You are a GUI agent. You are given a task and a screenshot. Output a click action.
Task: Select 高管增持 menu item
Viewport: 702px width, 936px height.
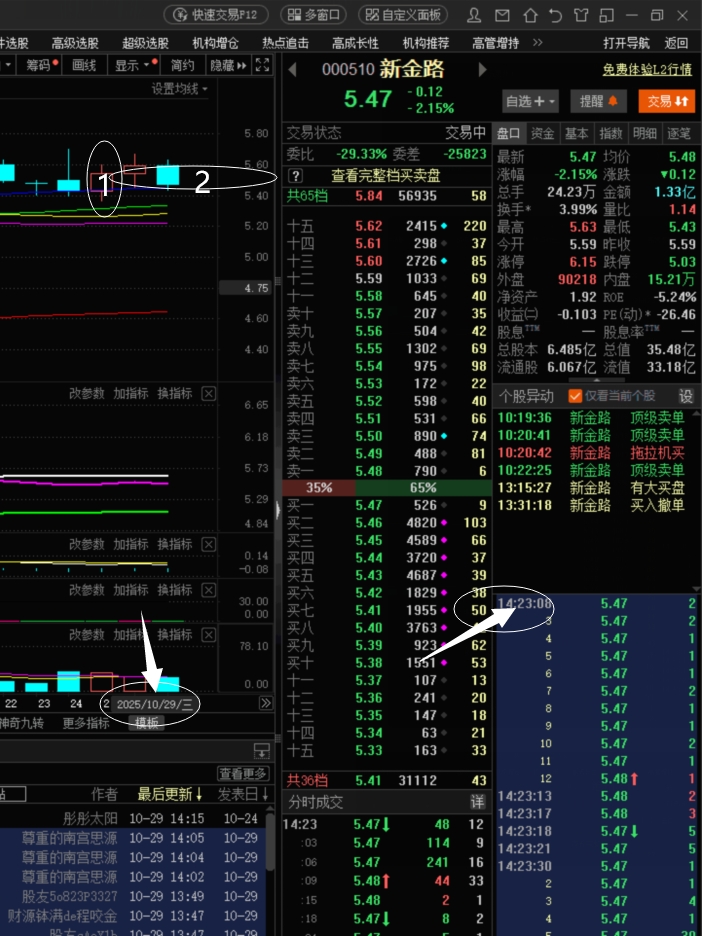click(x=495, y=43)
